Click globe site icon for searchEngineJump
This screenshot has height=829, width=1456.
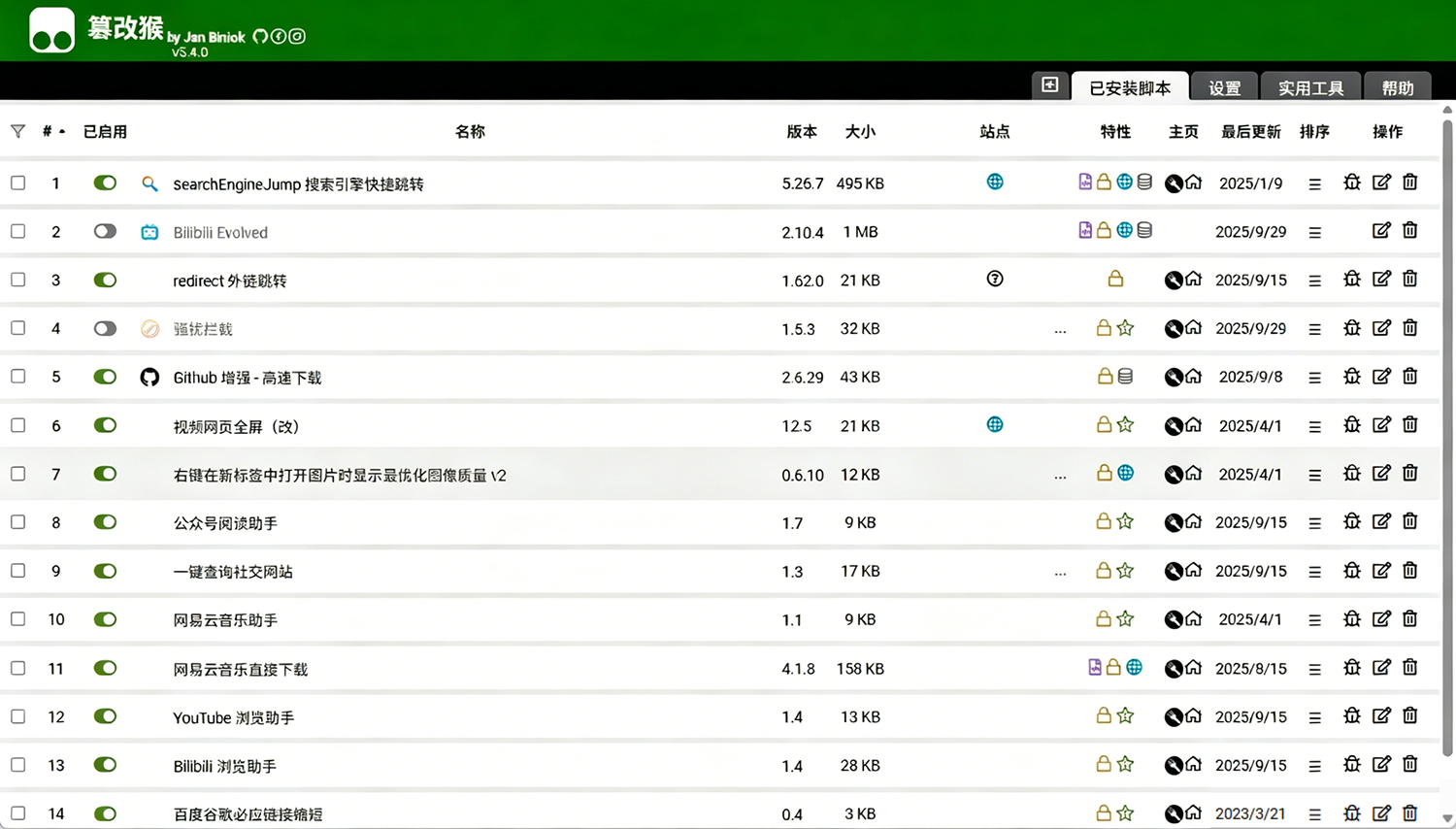coord(995,182)
